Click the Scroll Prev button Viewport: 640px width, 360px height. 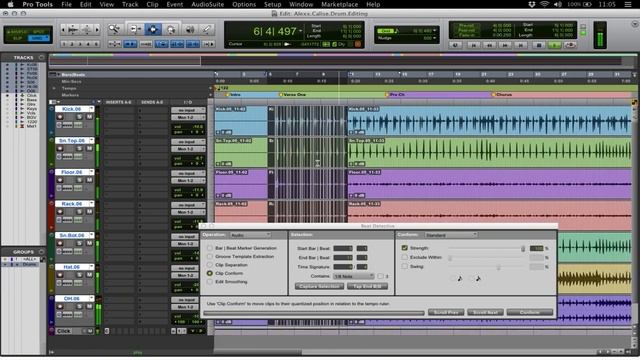click(x=446, y=312)
